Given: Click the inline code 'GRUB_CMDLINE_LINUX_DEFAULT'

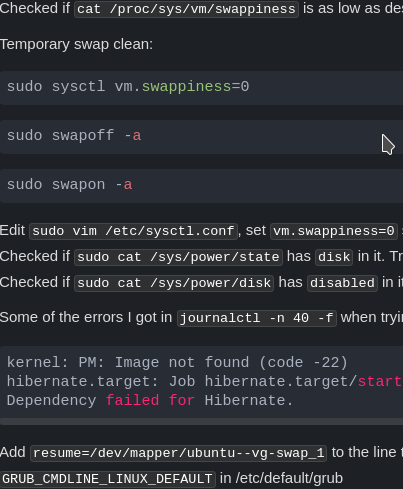Looking at the screenshot, I should [107, 479].
